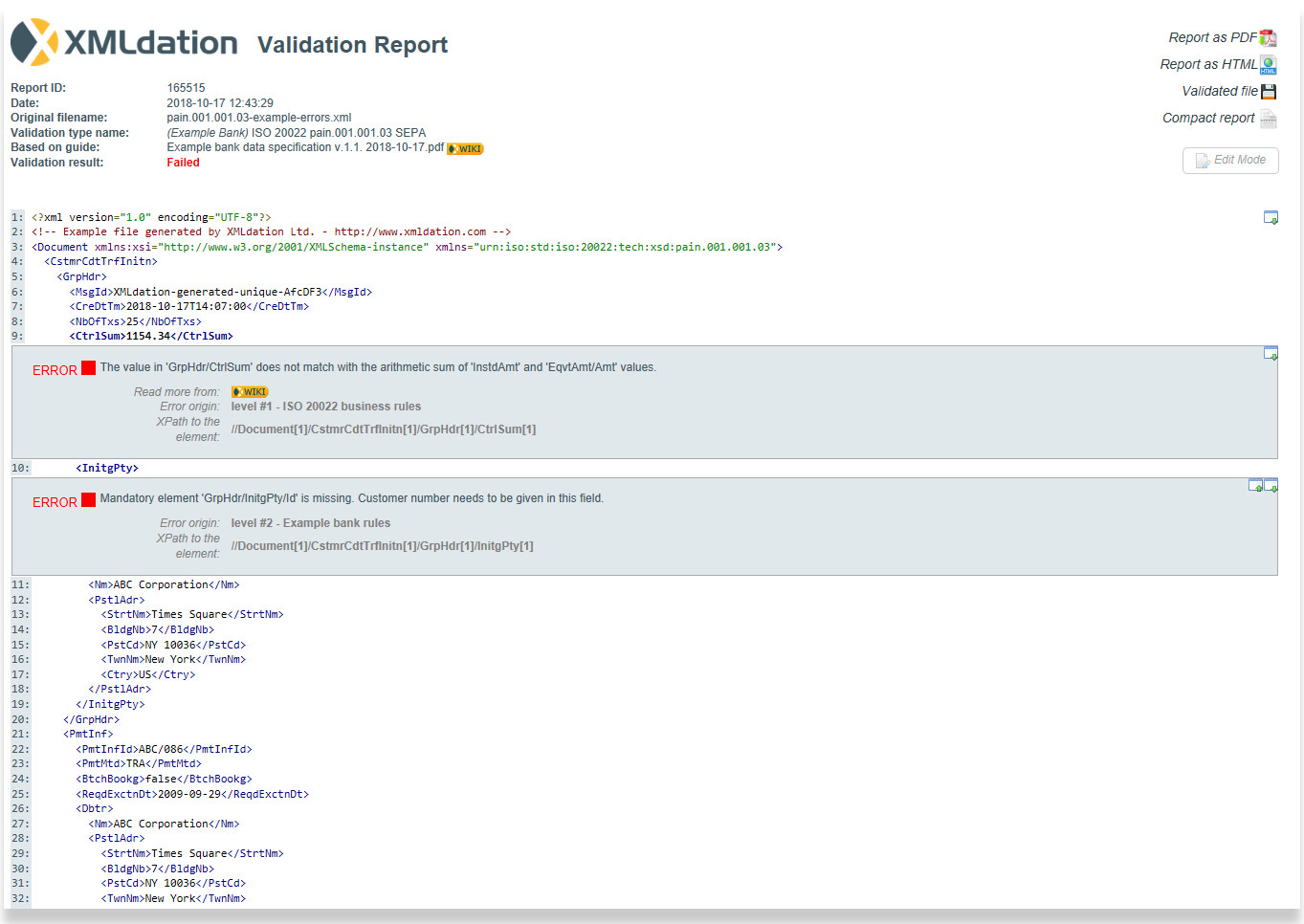Open the Example bank data specification PDF

[303, 147]
